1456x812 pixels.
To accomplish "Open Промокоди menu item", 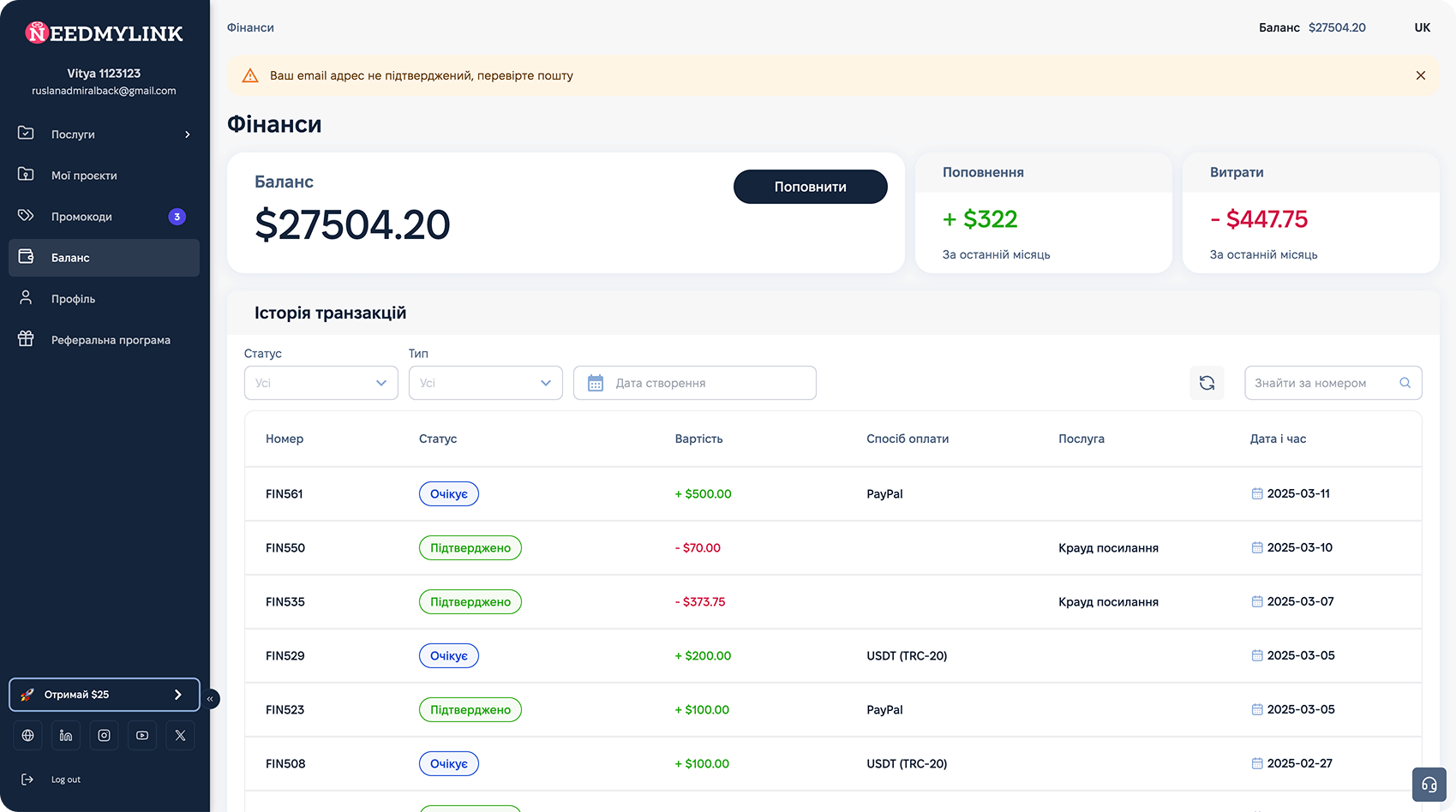I will point(81,217).
